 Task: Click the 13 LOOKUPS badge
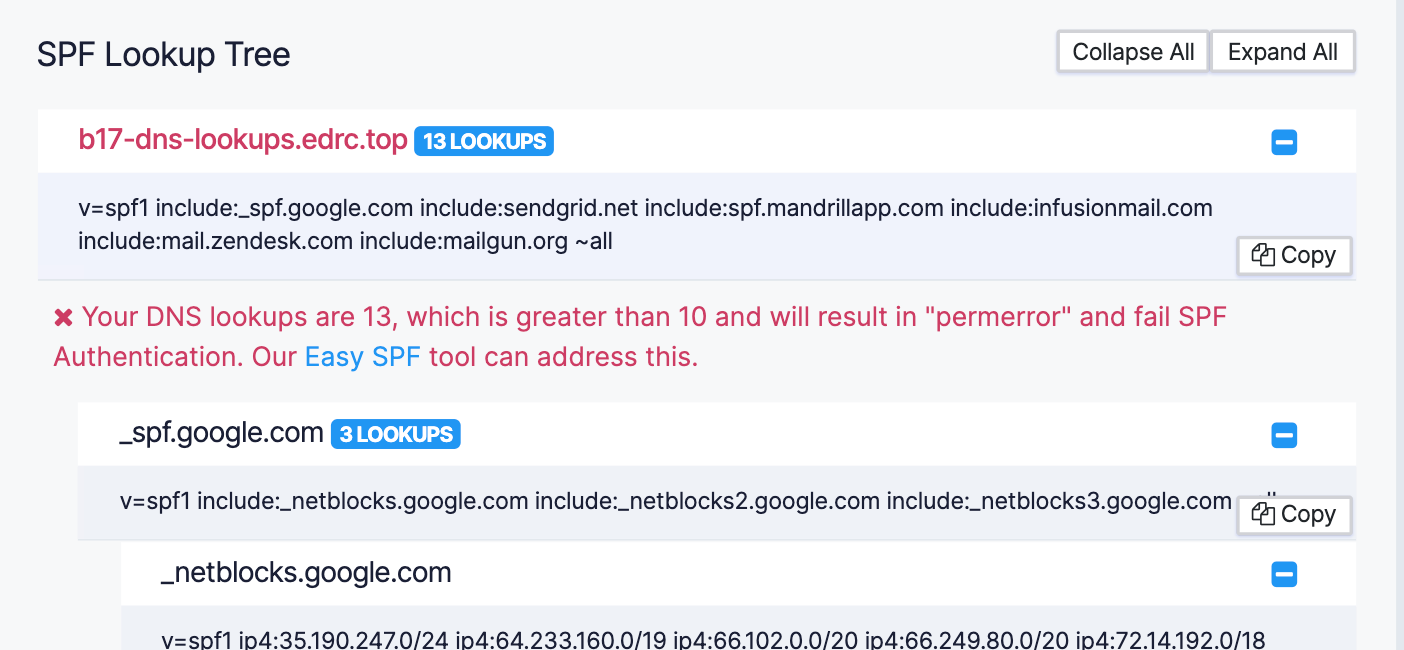[484, 142]
